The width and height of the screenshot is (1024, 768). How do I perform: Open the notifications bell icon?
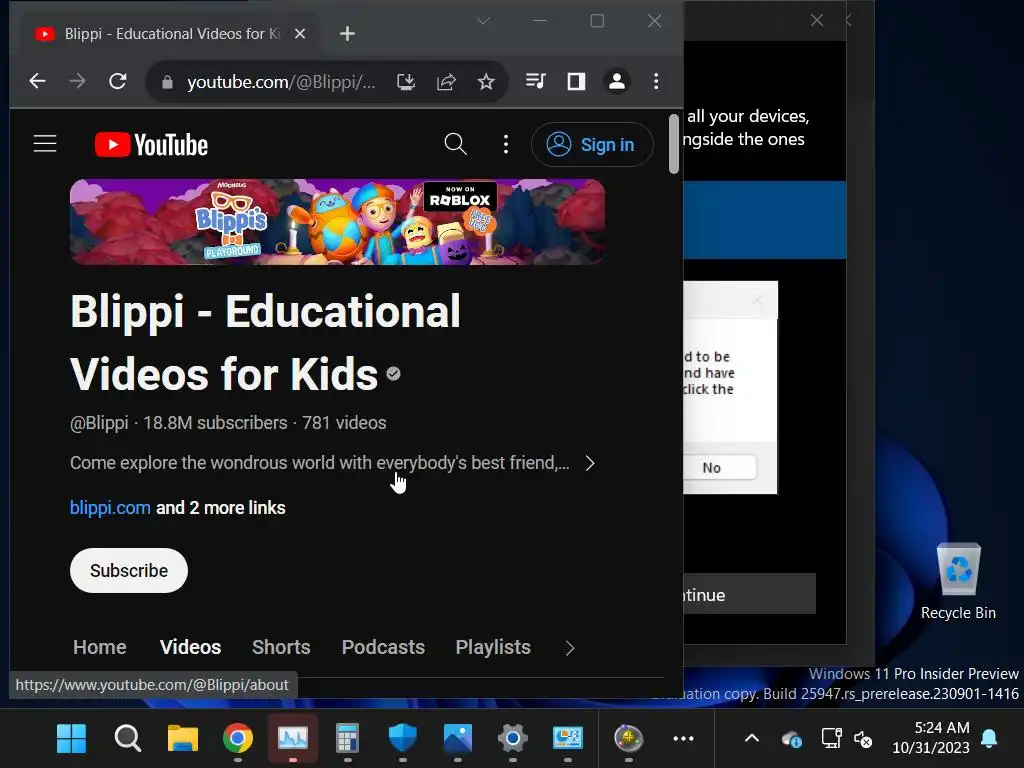tap(989, 739)
